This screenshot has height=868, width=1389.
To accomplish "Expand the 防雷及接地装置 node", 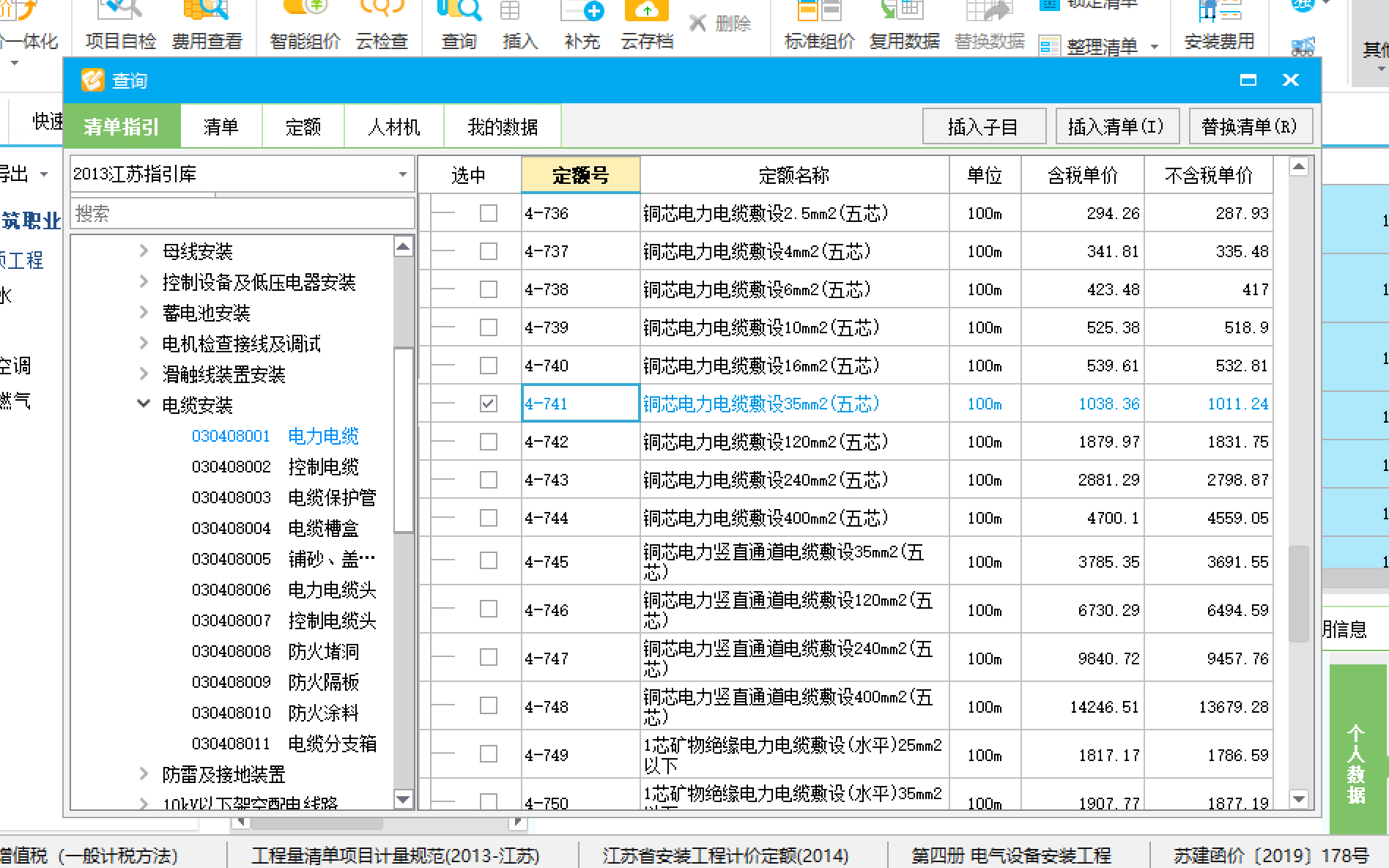I will (144, 774).
